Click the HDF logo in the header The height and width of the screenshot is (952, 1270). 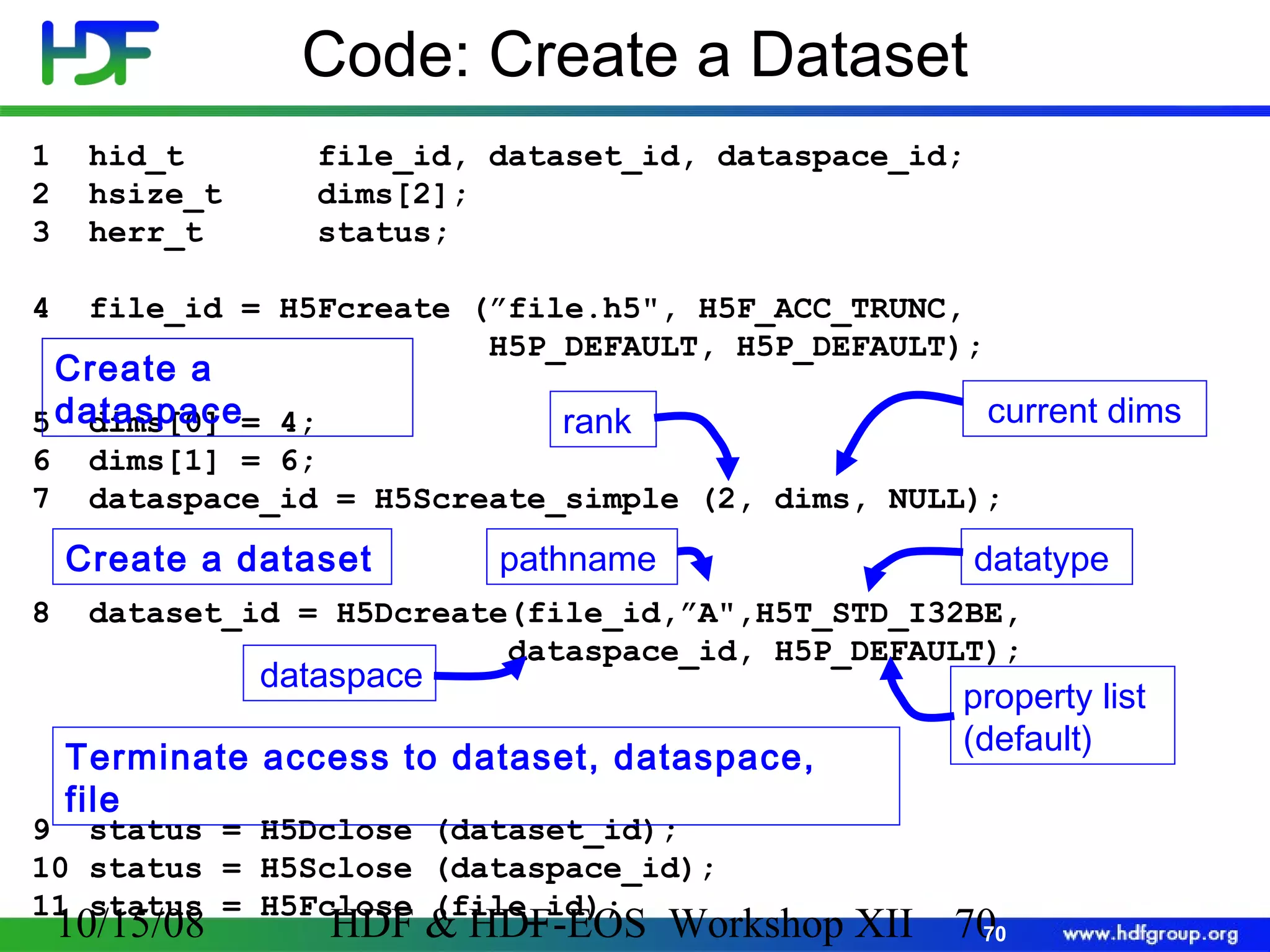tap(100, 53)
